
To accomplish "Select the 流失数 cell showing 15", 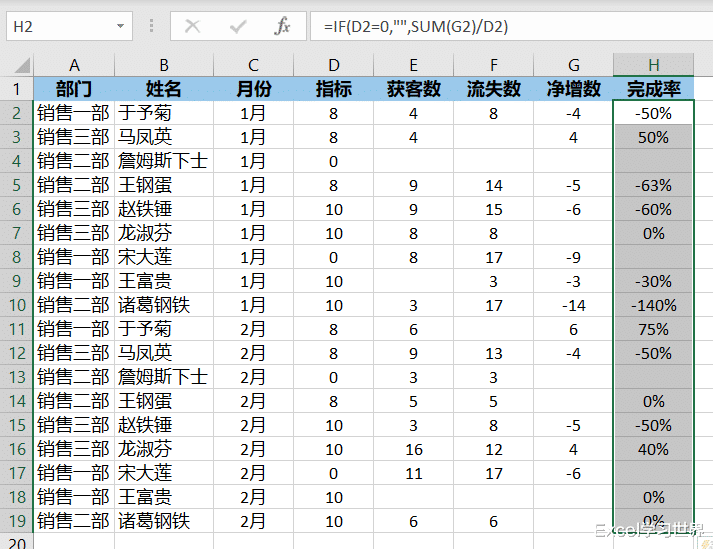I will [493, 209].
